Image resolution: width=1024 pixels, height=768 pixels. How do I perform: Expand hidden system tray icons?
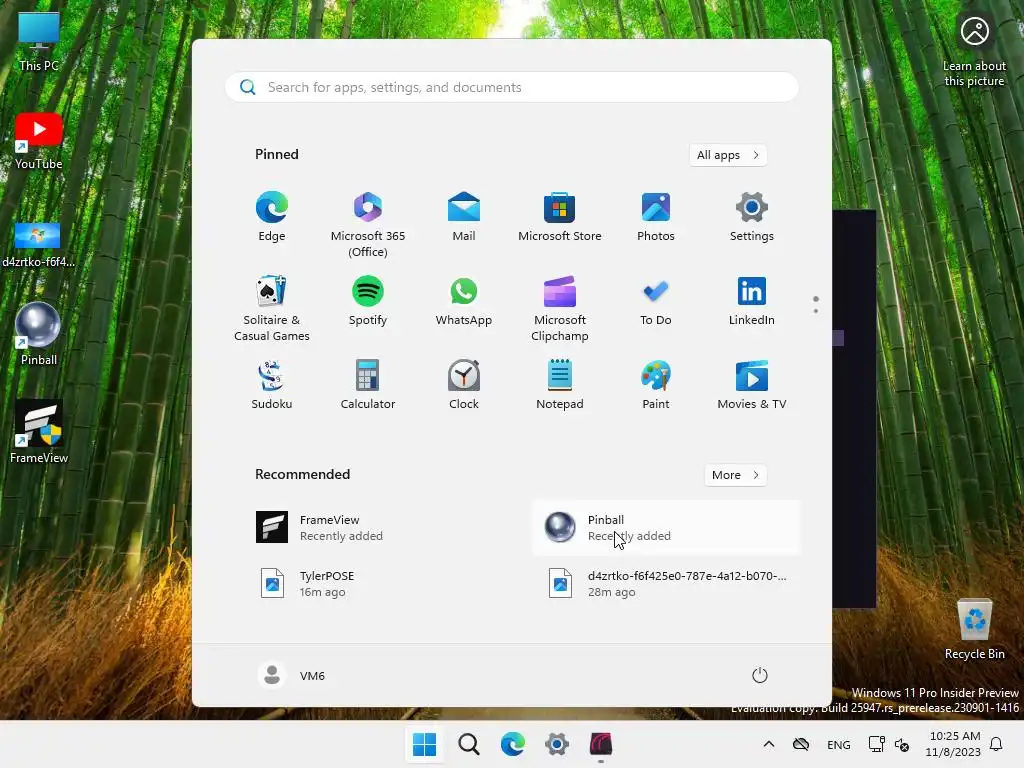(x=769, y=744)
